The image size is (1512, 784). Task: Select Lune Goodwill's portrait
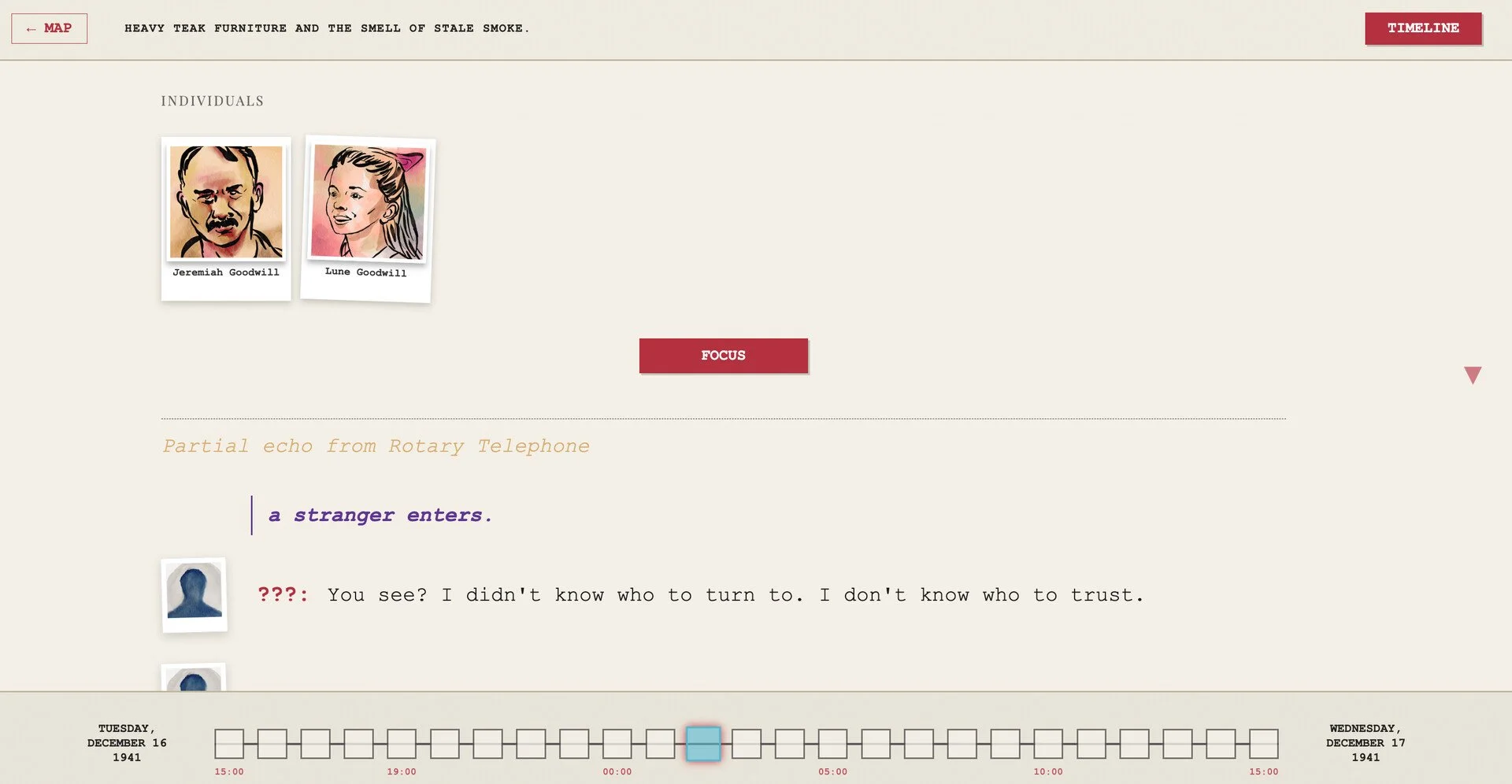(x=368, y=202)
